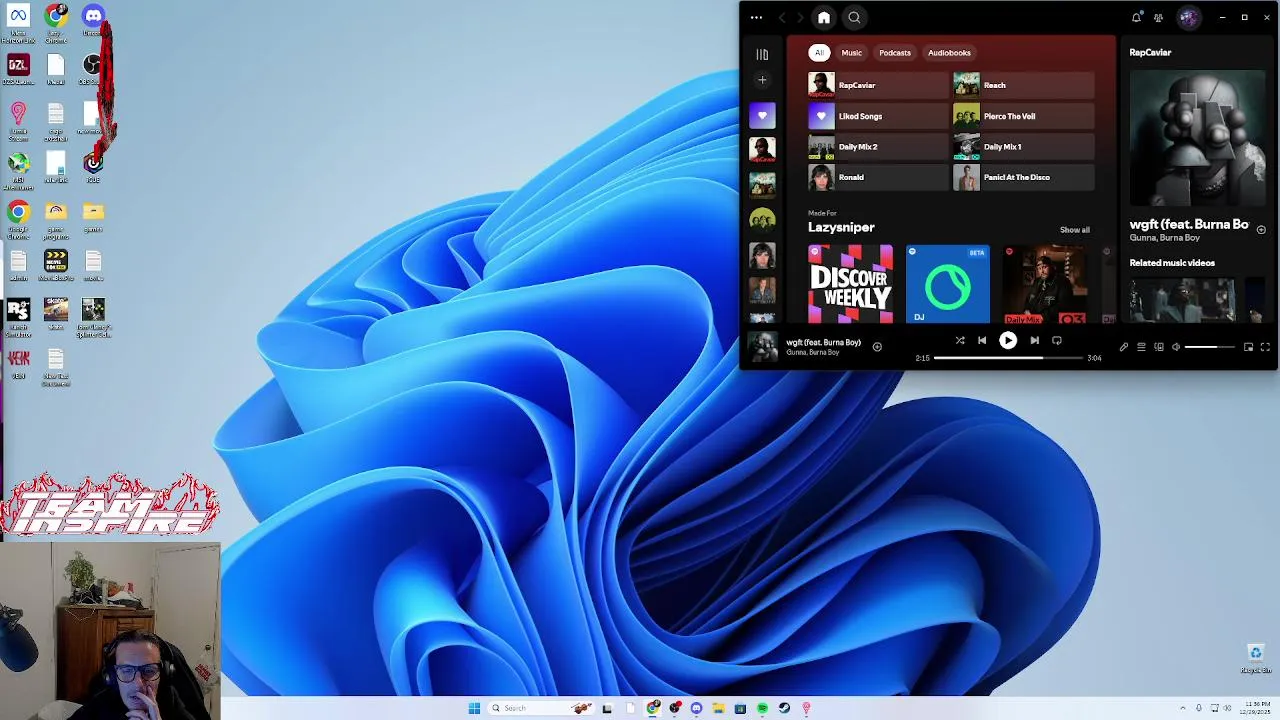Add current song to Liked Songs in the player bar

click(x=877, y=347)
